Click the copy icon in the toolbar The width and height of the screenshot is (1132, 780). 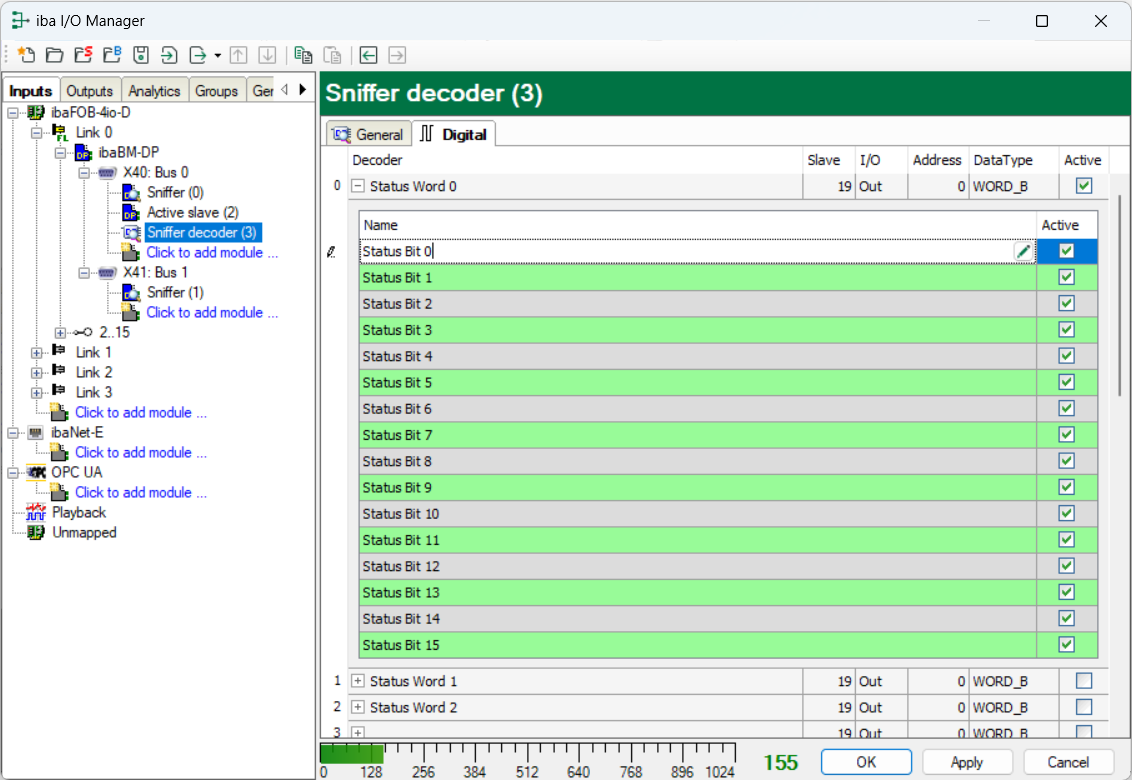coord(303,55)
